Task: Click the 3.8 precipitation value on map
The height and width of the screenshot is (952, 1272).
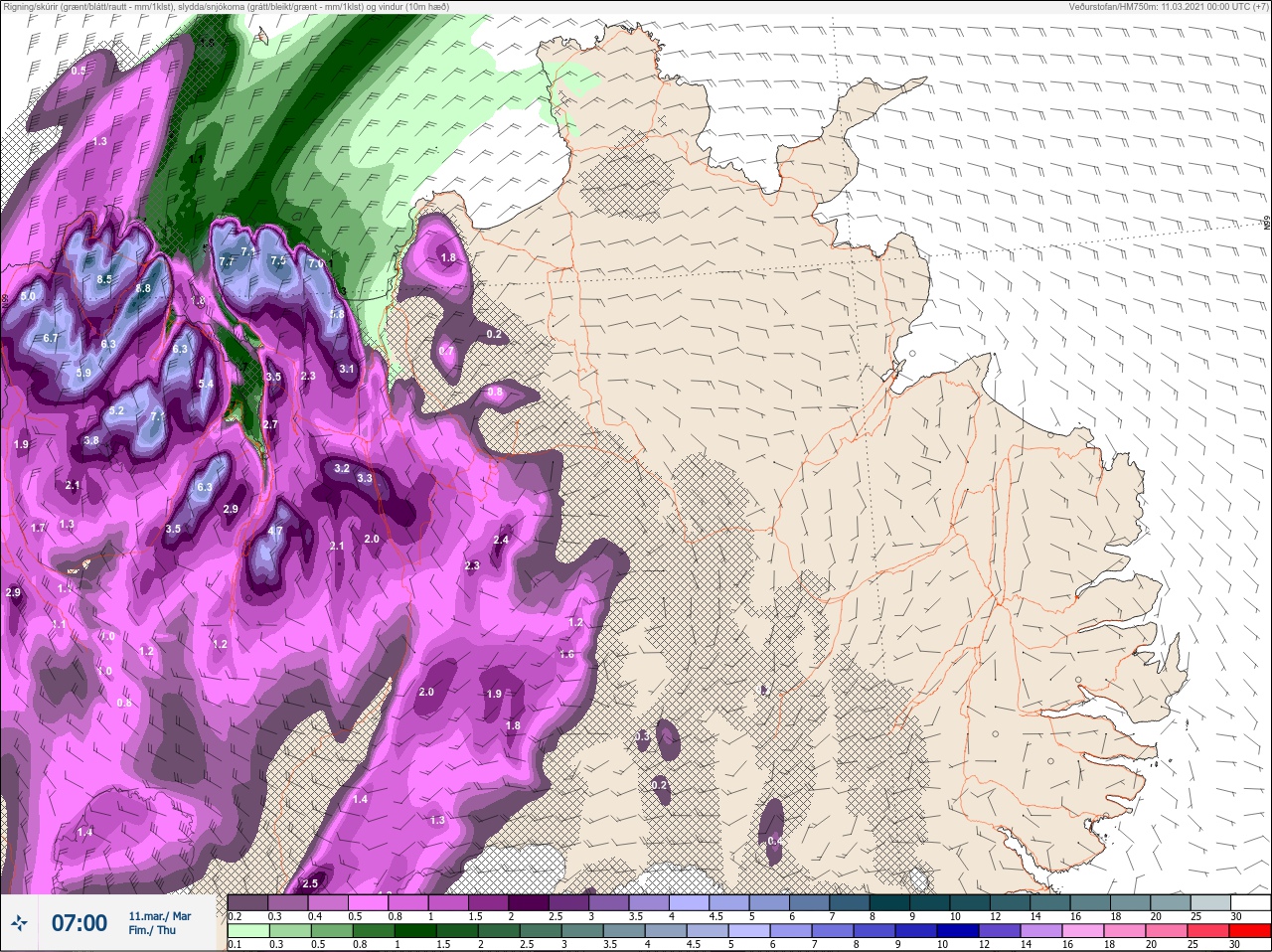Action: (x=91, y=440)
